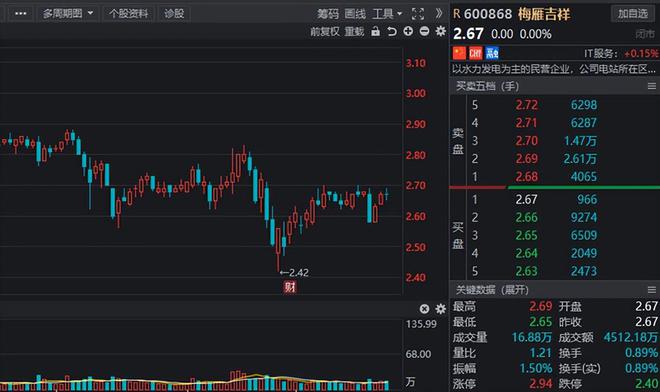This screenshot has height=392, width=660.
Task: Select buy level 1 price 2.67
Action: click(x=527, y=199)
